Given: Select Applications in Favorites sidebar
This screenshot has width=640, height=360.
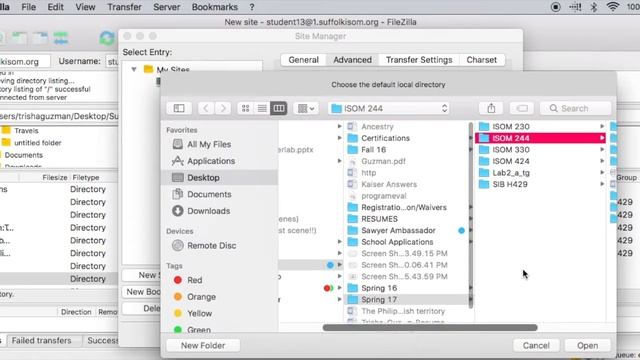Looking at the screenshot, I should (x=211, y=161).
